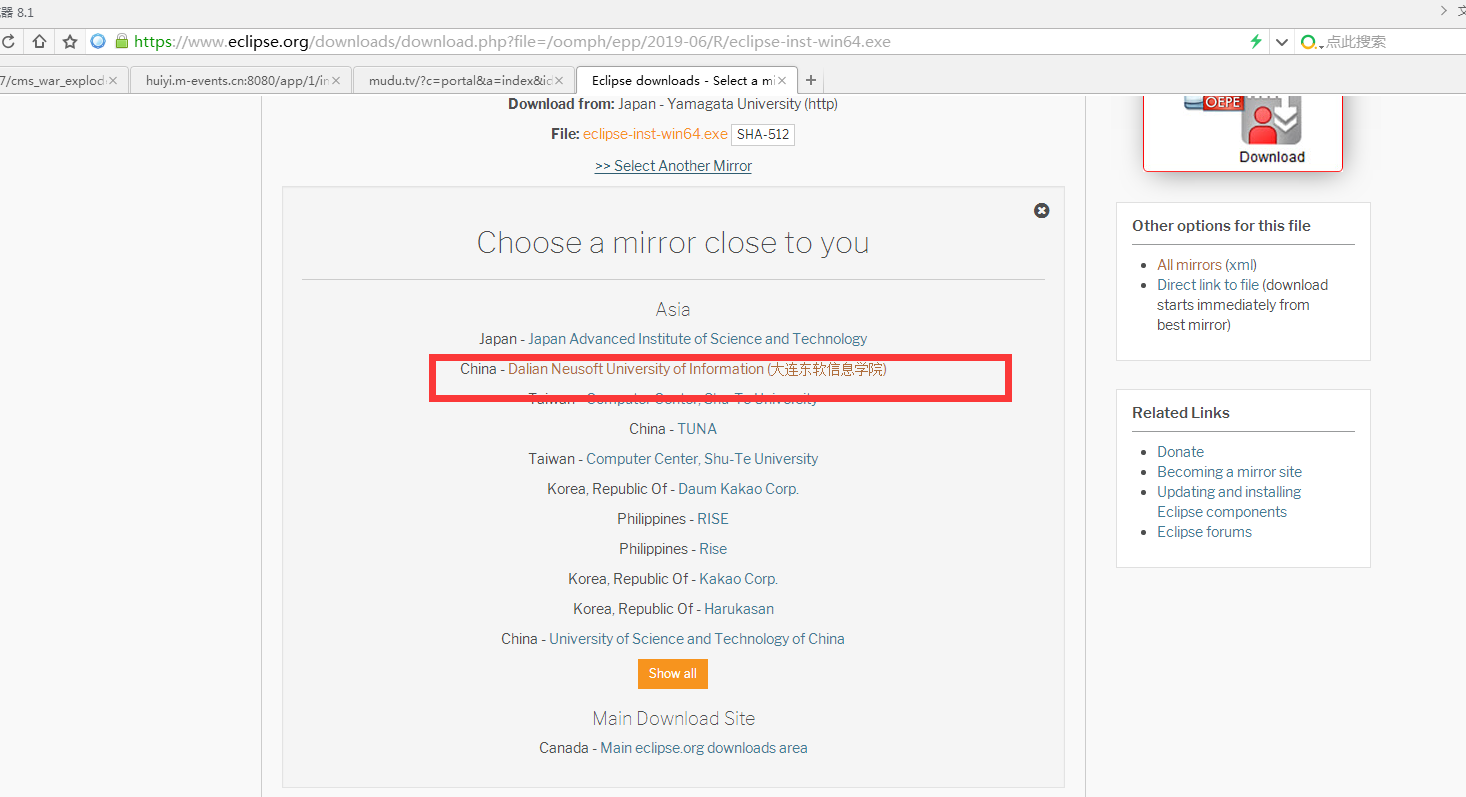
Task: Select the Korea "Kakao Corp." mirror without Daum
Action: [x=738, y=579]
